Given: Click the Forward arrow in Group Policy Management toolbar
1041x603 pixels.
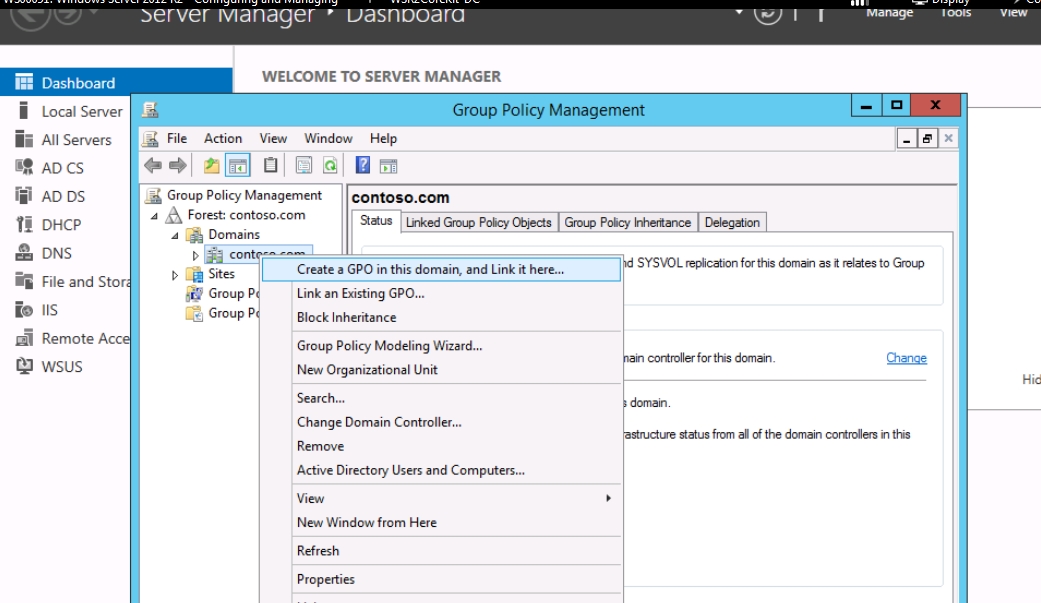Looking at the screenshot, I should (x=177, y=165).
